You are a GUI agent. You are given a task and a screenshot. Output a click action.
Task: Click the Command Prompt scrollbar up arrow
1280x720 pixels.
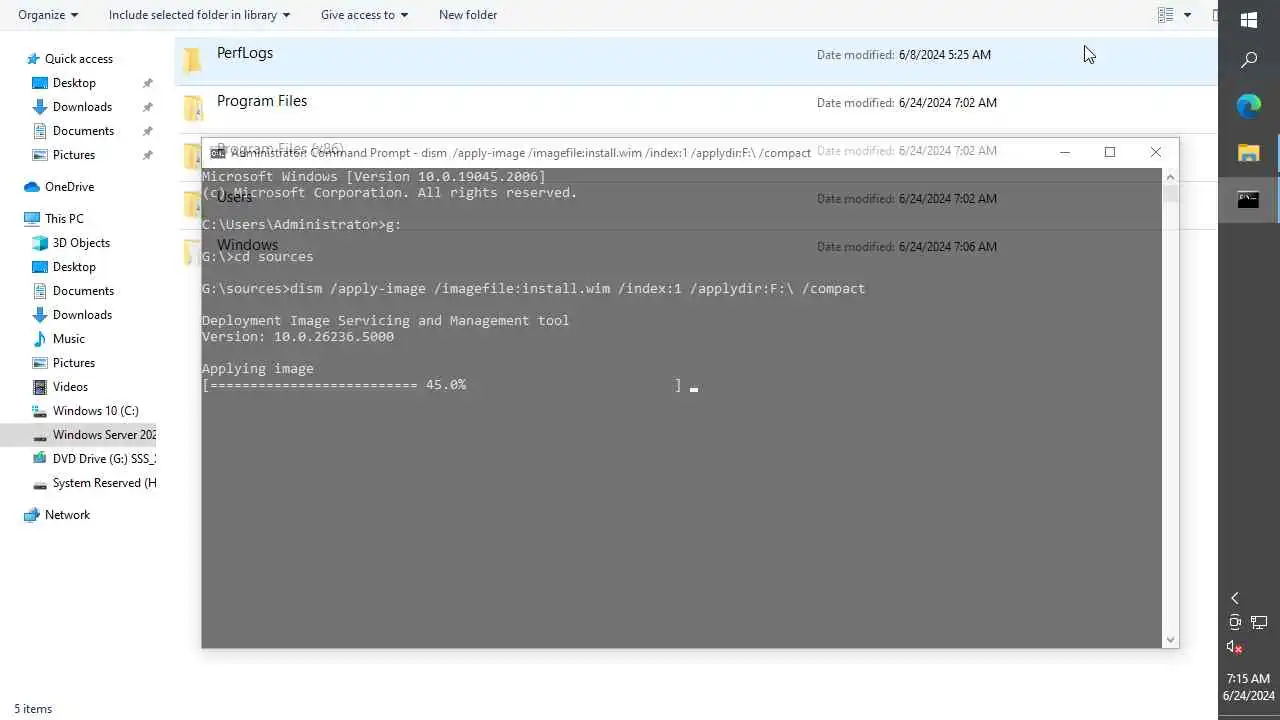[x=1170, y=177]
